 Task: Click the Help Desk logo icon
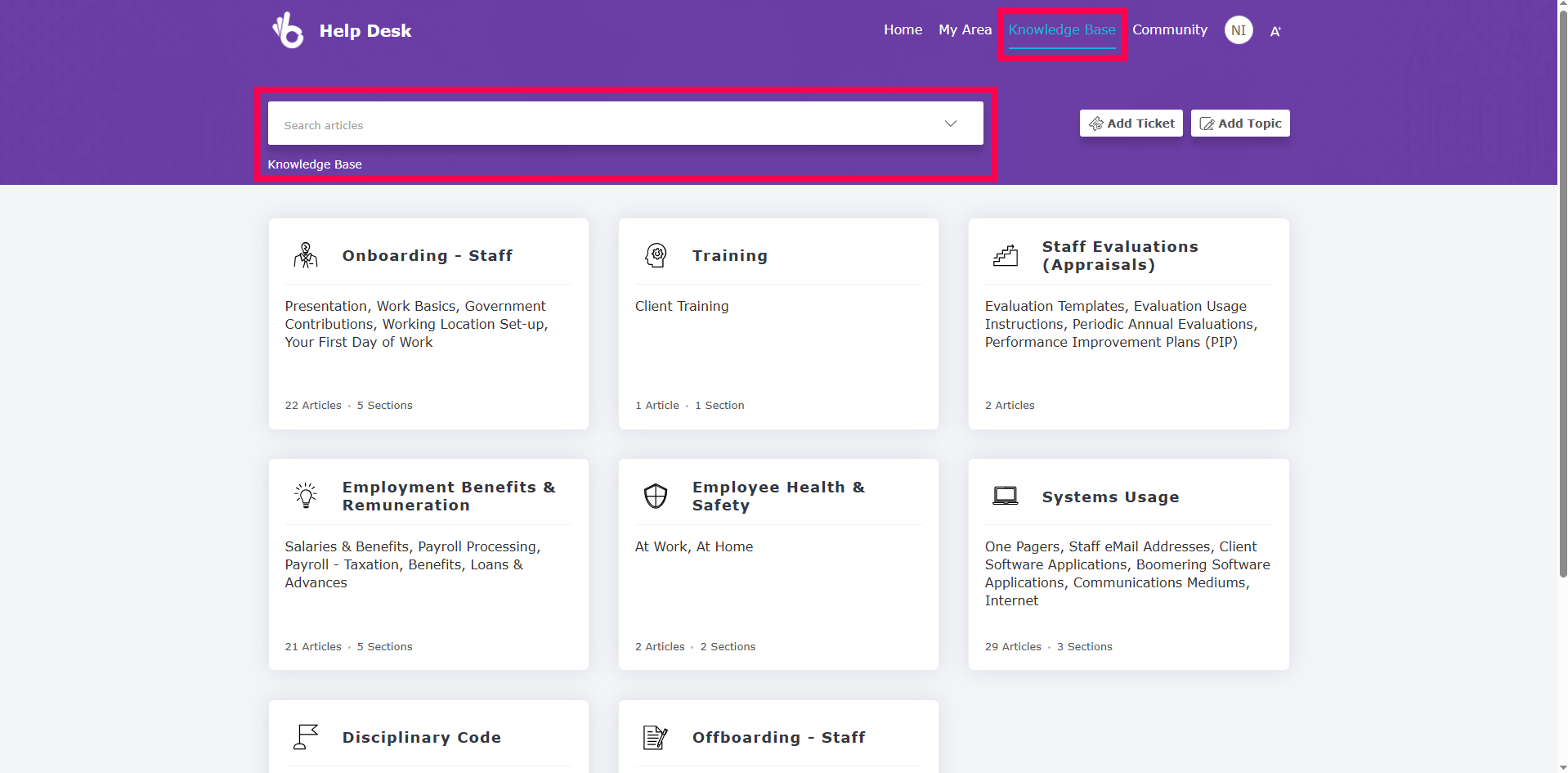[x=288, y=31]
